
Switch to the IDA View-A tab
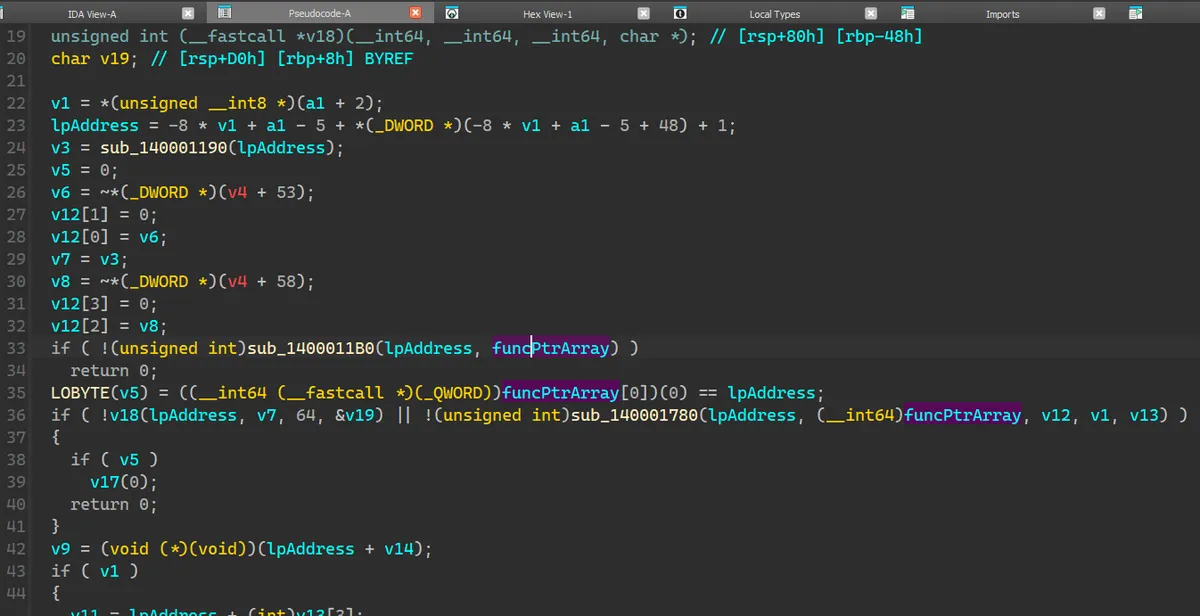click(x=91, y=14)
